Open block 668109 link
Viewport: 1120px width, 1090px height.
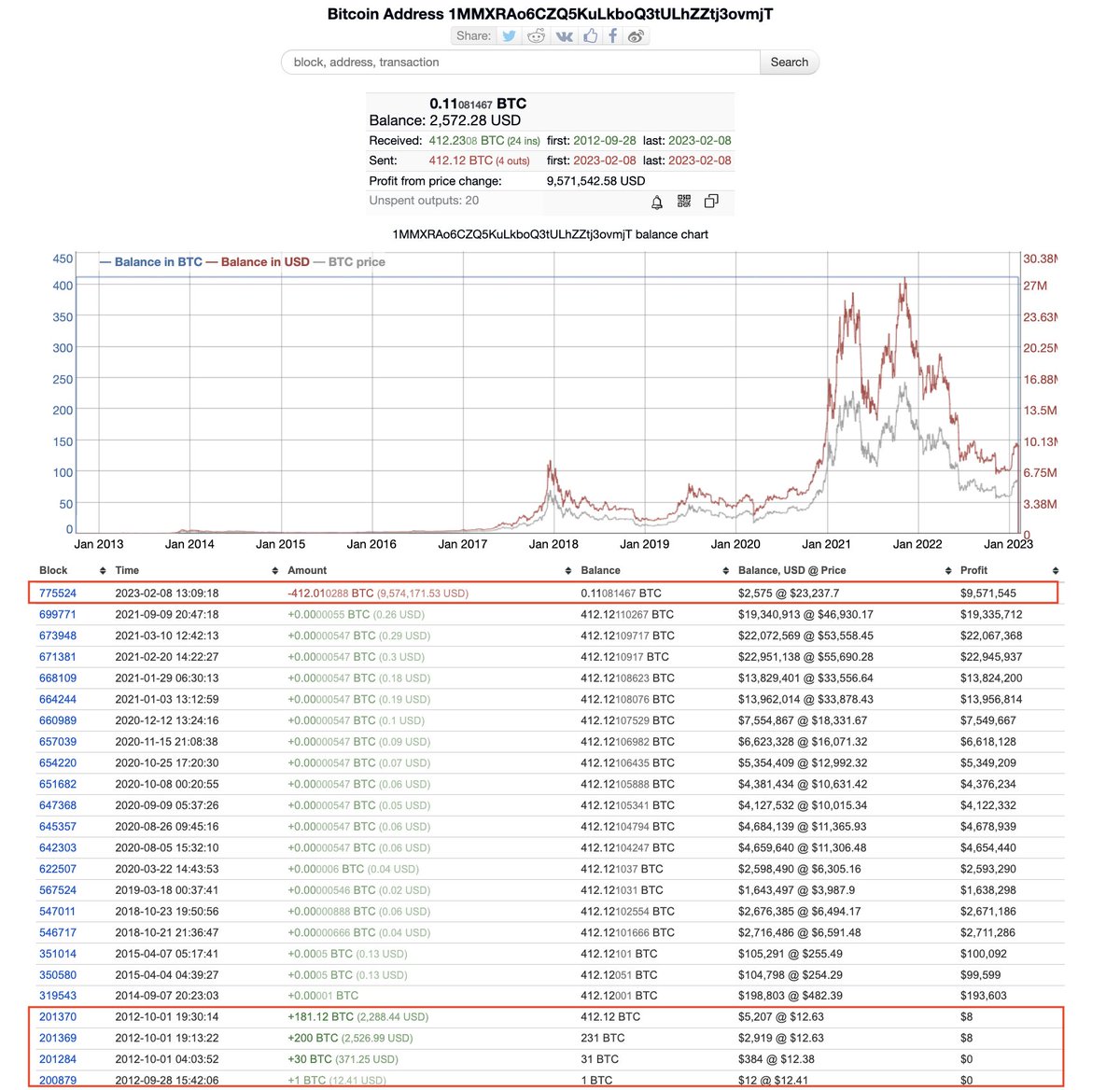pyautogui.click(x=58, y=678)
